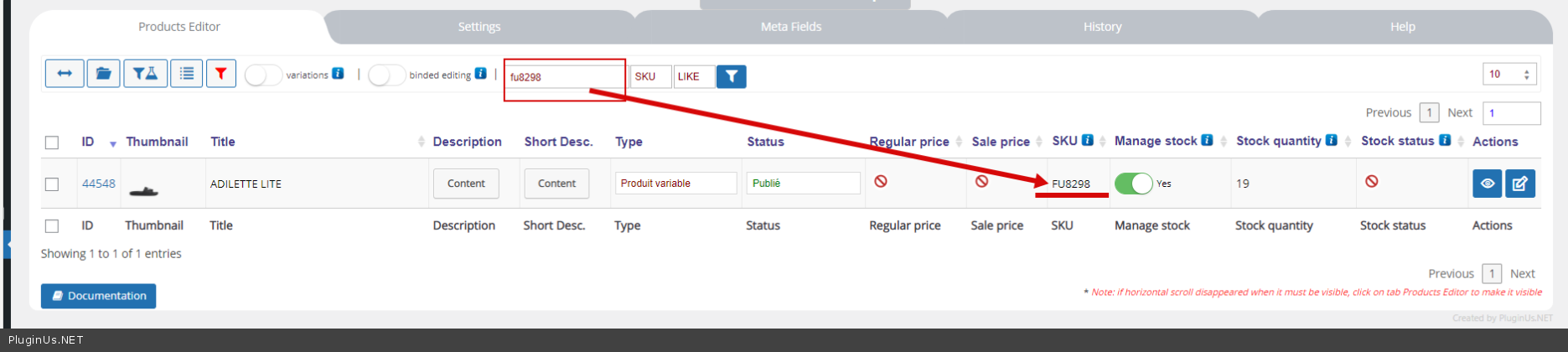Switch to the Meta Fields tab
Image resolution: width=1568 pixels, height=352 pixels.
click(x=790, y=27)
